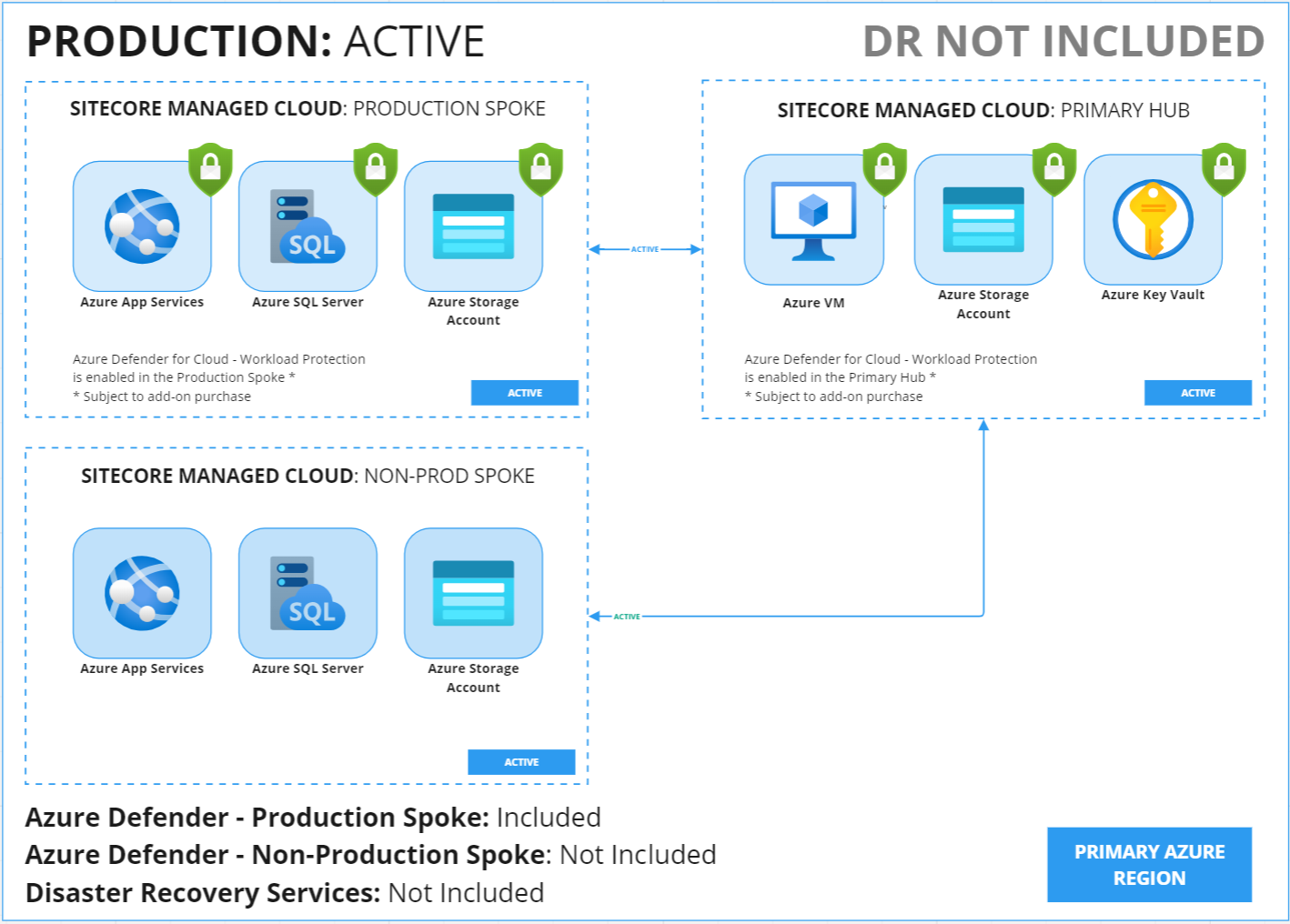Click 'Azure Defender - Non-Production Spoke: Not Included' line
1290x924 pixels.
370,855
